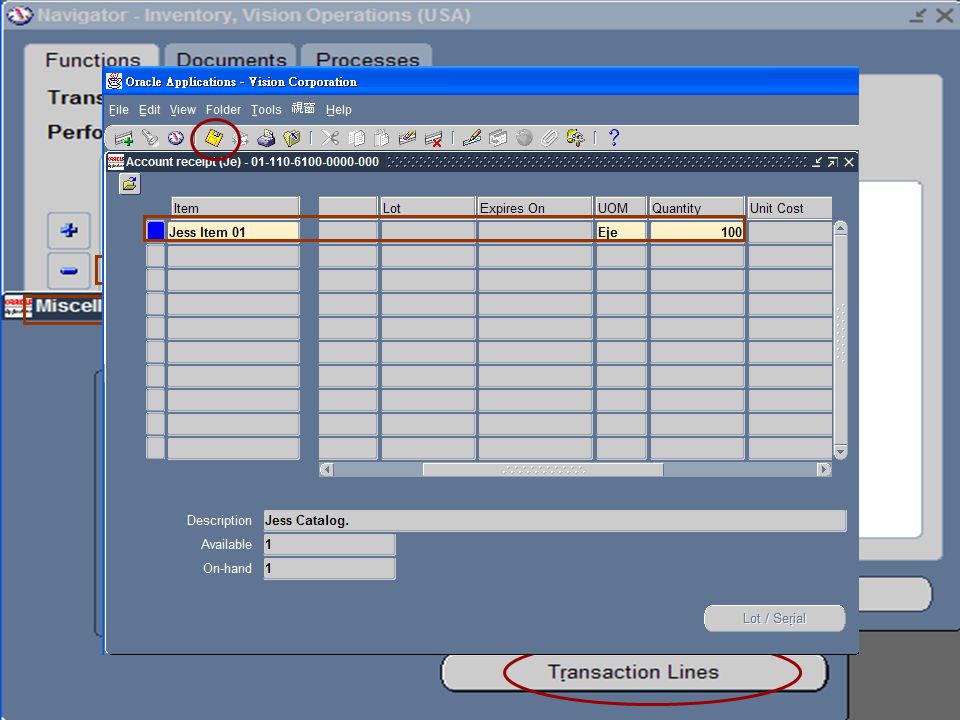Viewport: 960px width, 720px height.
Task: Open the Folder menu
Action: click(x=223, y=110)
